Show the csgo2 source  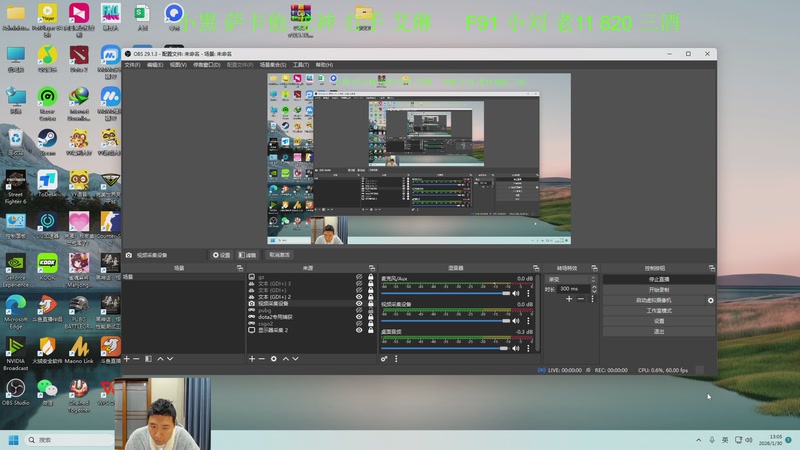pos(359,323)
